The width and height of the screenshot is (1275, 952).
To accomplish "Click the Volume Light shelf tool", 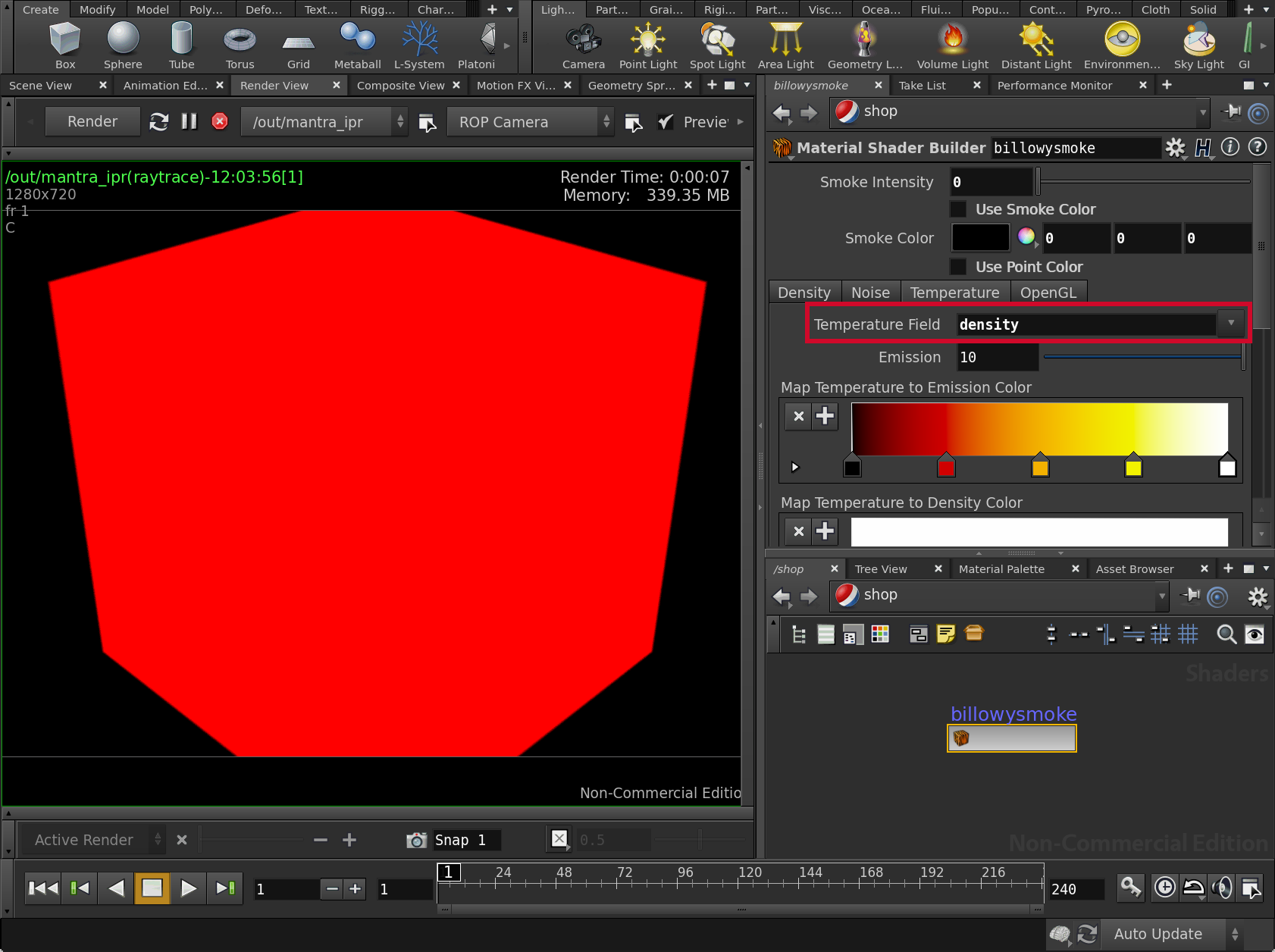I will coord(952,45).
